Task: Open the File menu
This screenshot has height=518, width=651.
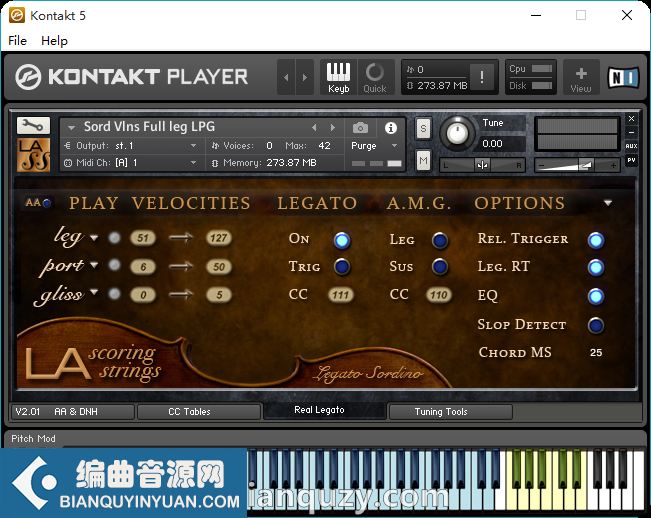Action: 17,41
